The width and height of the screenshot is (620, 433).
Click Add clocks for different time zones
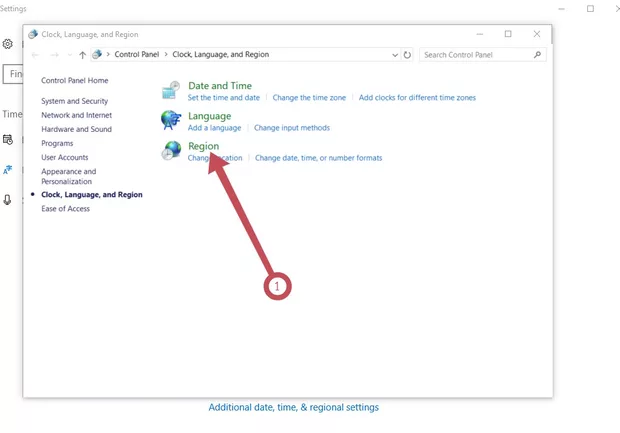[417, 98]
